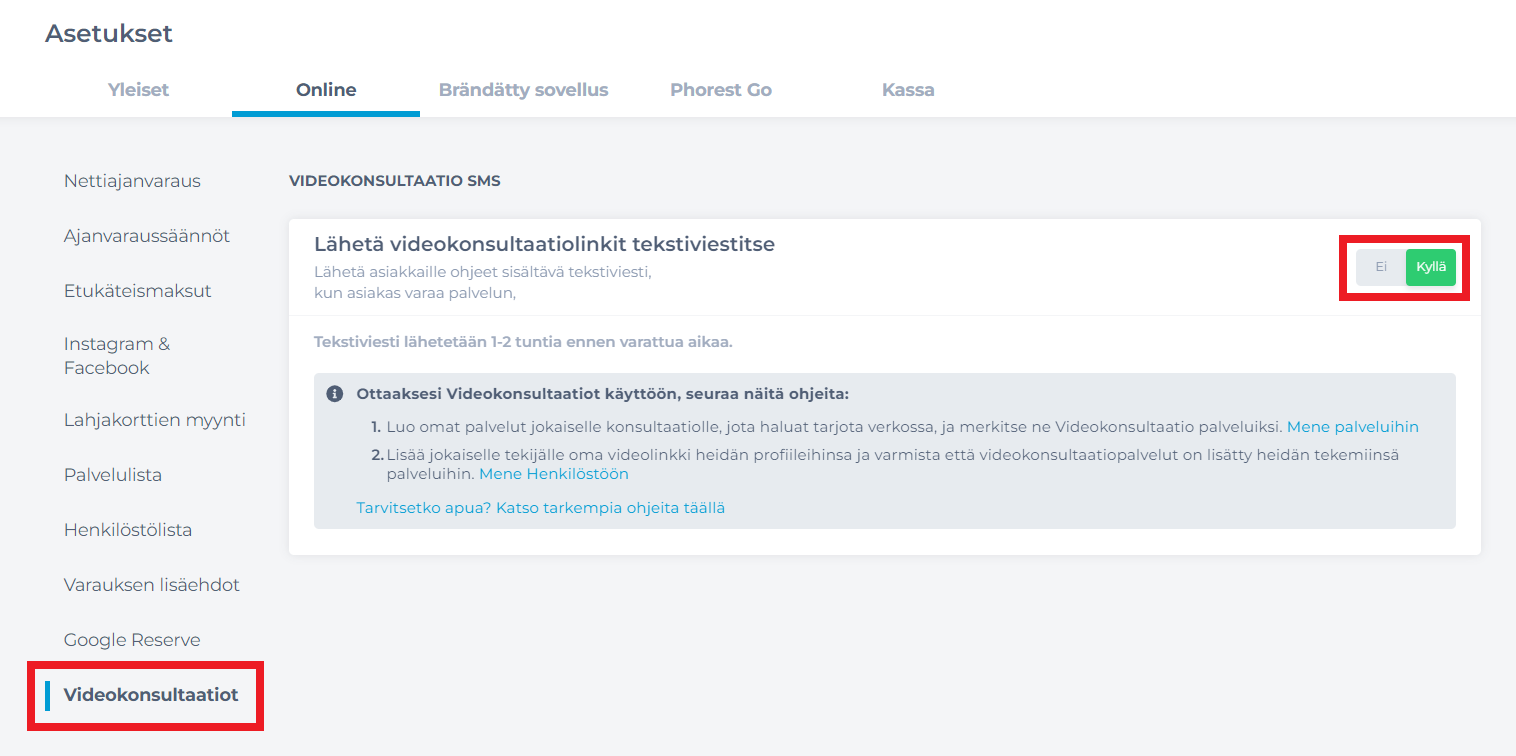Open Instagram & Facebook settings

pos(117,356)
